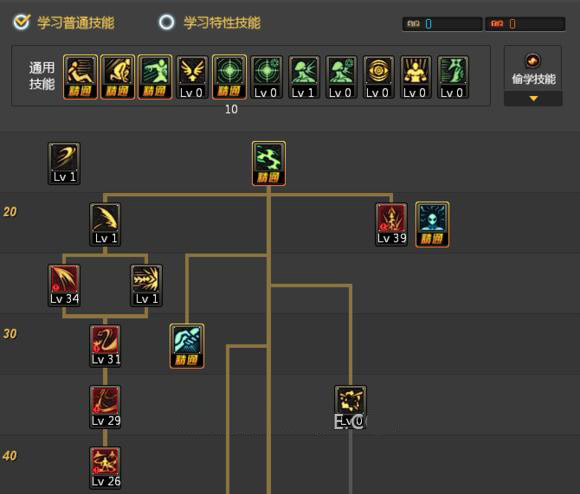580x494 pixels.
Task: Select the green crosshair mastered general skill
Action: coord(229,77)
